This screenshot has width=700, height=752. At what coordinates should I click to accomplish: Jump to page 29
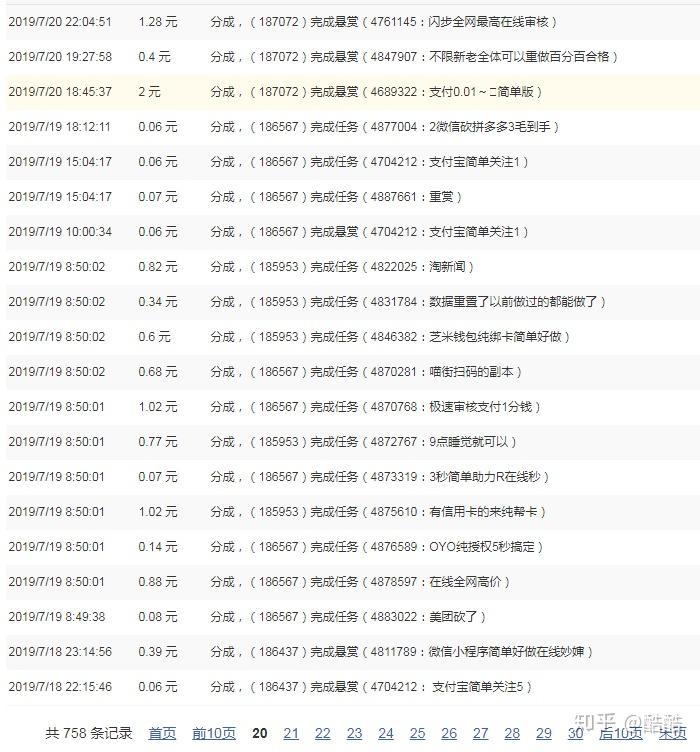[544, 733]
